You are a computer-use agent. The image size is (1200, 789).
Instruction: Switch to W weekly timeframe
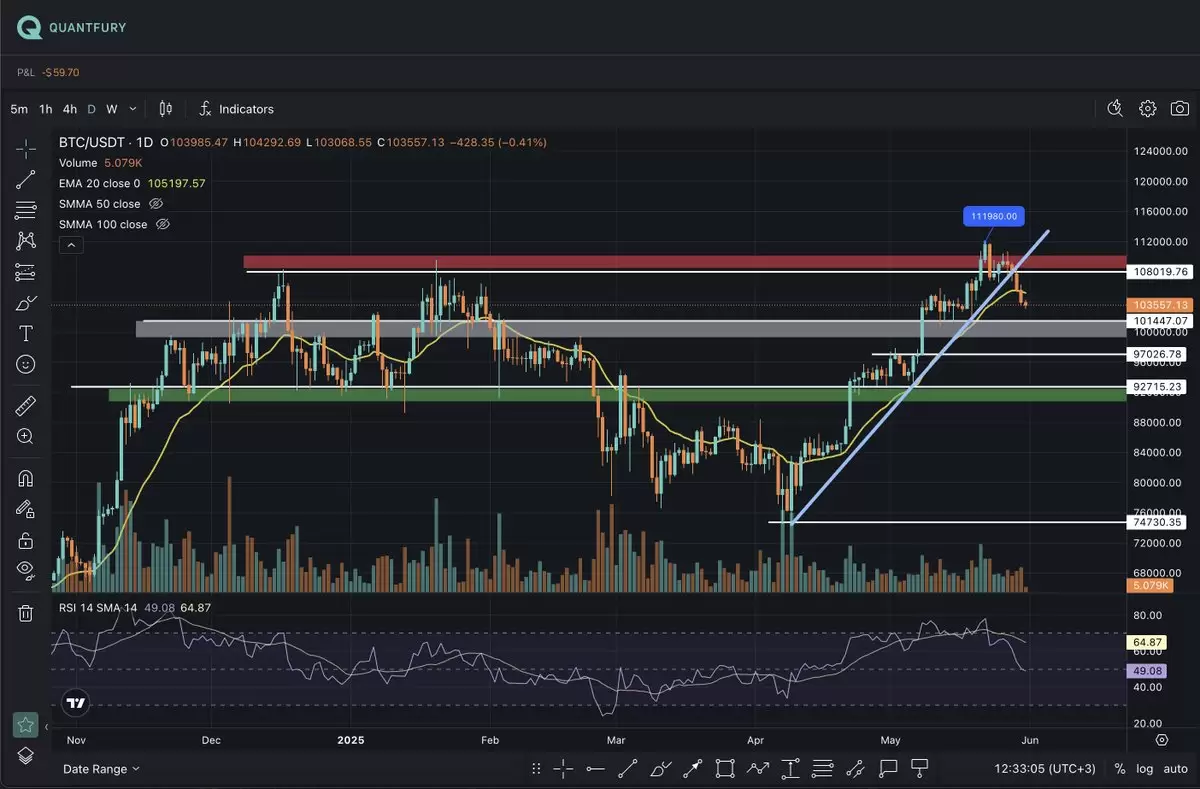(x=112, y=109)
